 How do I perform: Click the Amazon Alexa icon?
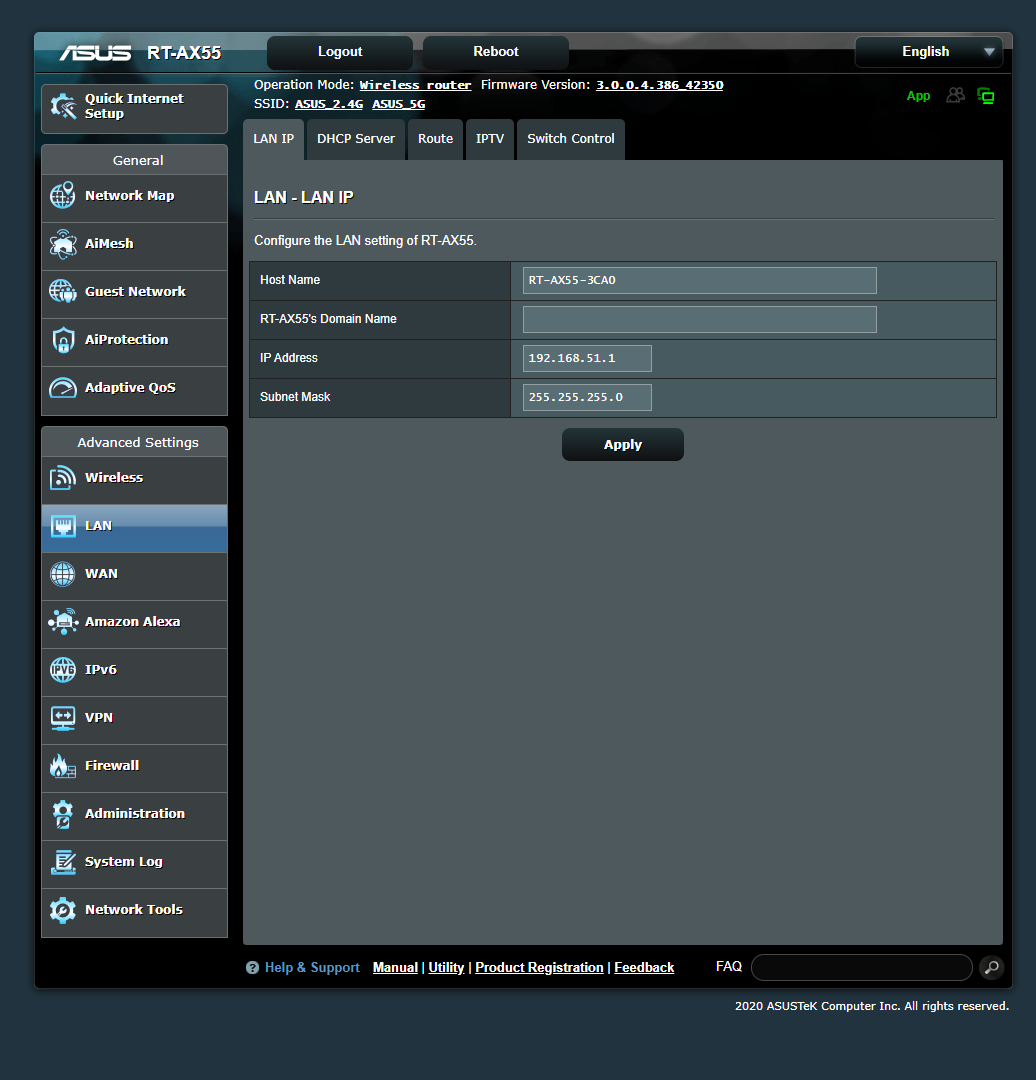coord(63,621)
